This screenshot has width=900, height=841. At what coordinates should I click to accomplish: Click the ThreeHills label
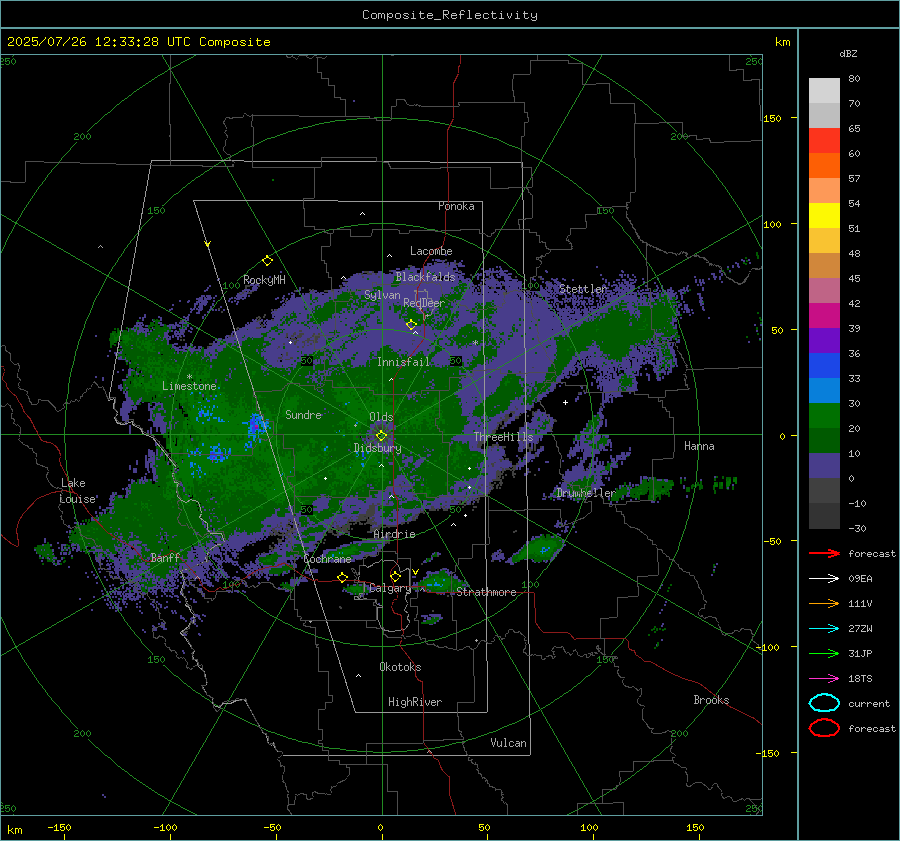click(503, 437)
